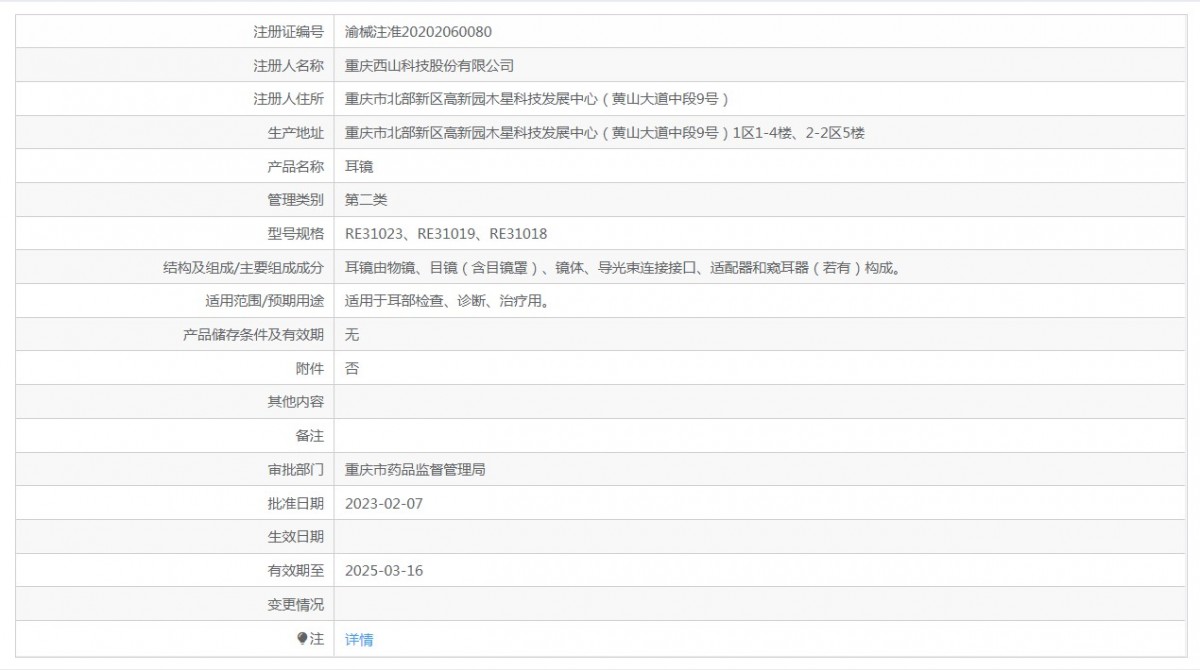The height and width of the screenshot is (670, 1200).
Task: Click the 附件 label
Action: coord(310,368)
